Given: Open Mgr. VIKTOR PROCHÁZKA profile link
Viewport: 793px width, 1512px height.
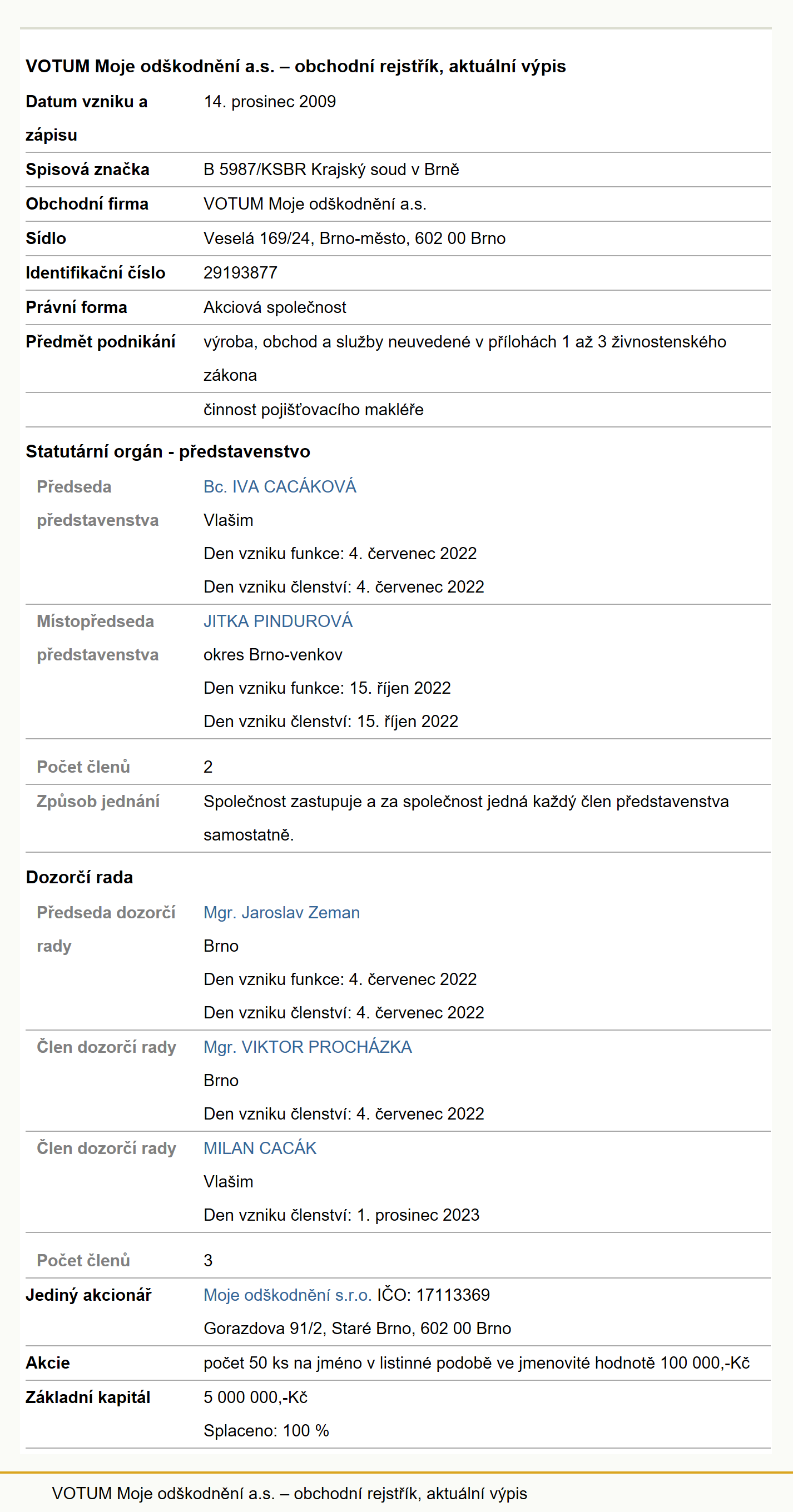Looking at the screenshot, I should [308, 1047].
